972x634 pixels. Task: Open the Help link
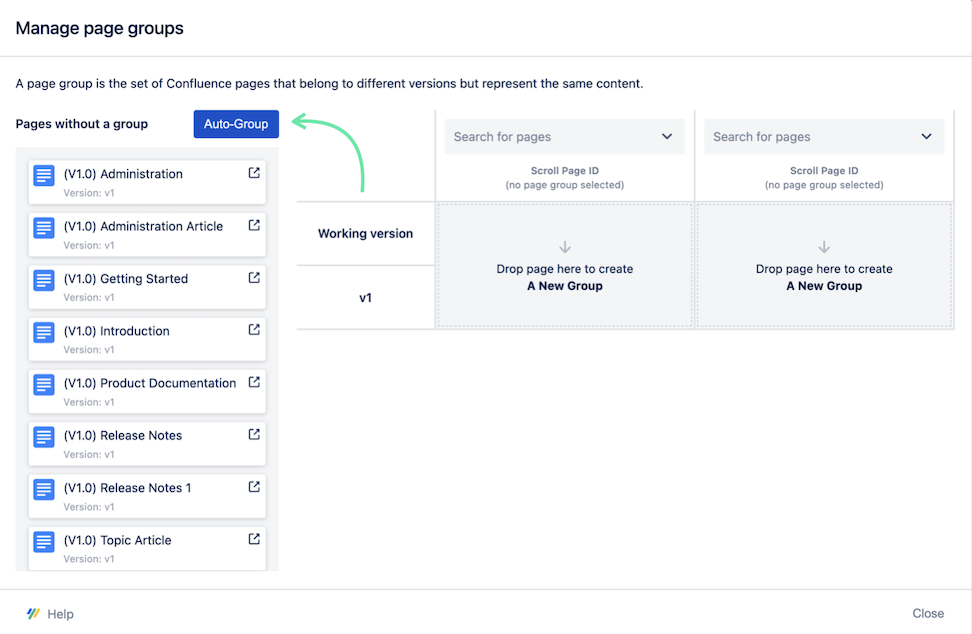coord(60,614)
